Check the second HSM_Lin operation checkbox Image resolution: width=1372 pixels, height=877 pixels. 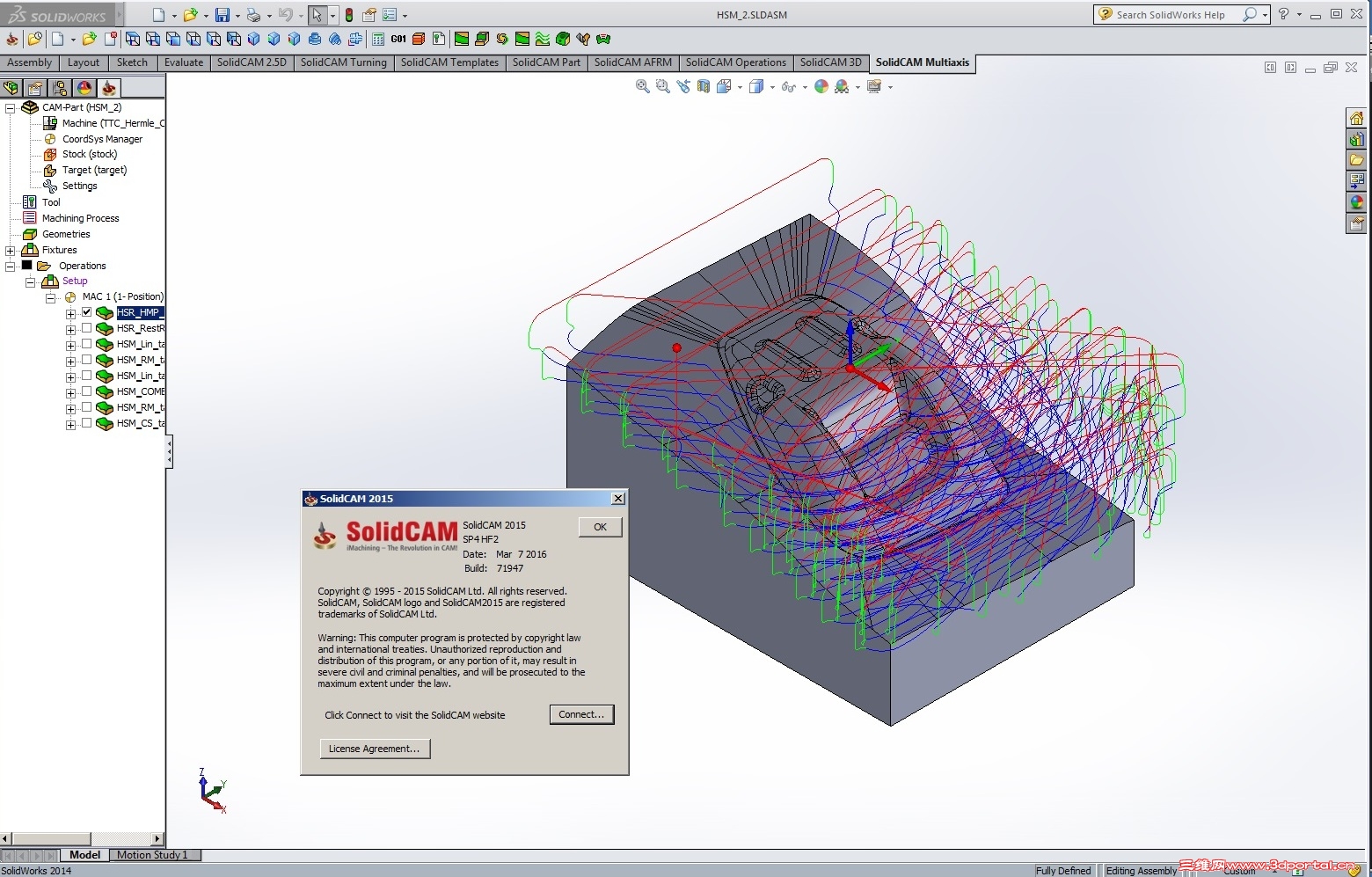point(87,376)
